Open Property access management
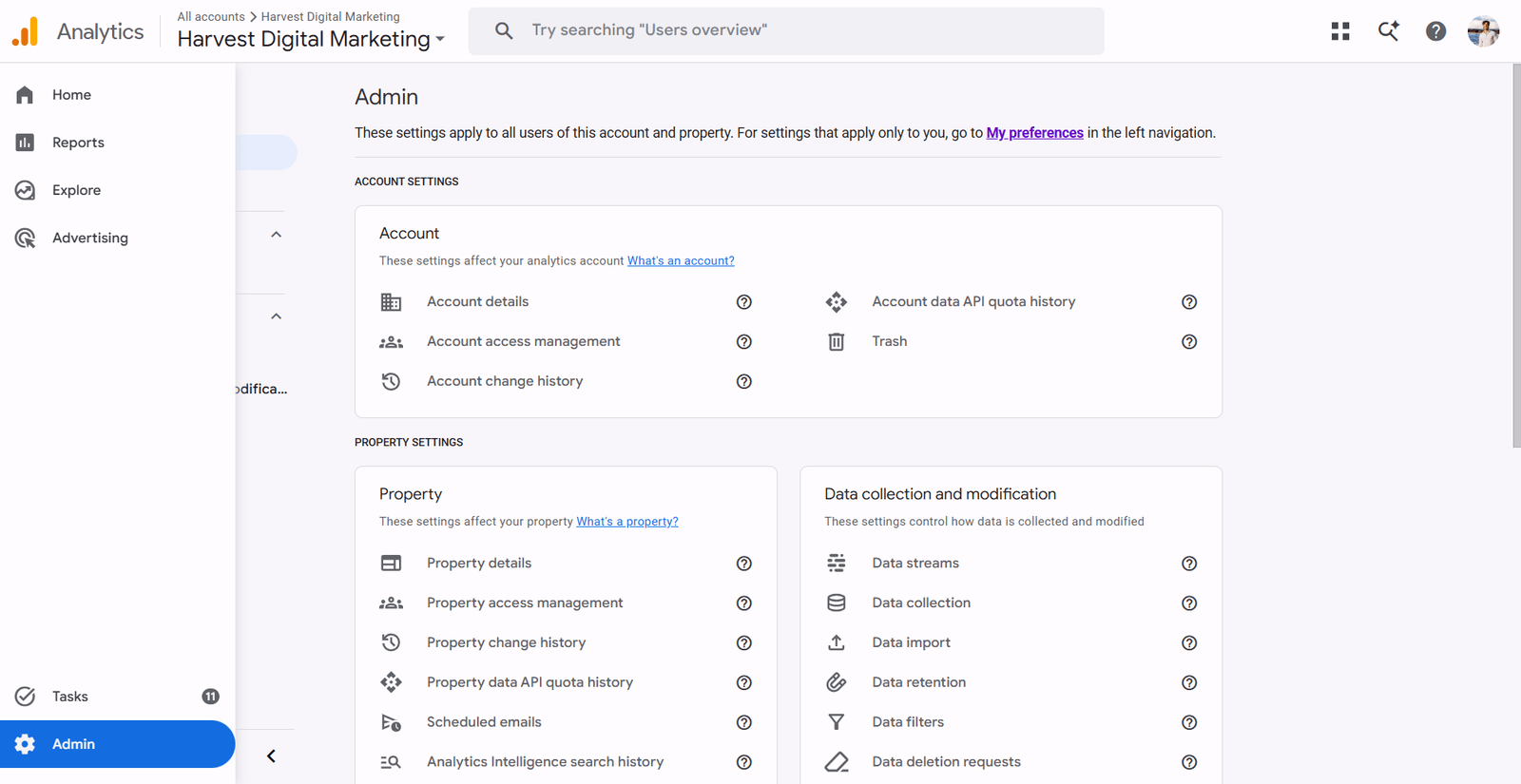Image resolution: width=1521 pixels, height=784 pixels. pos(525,602)
